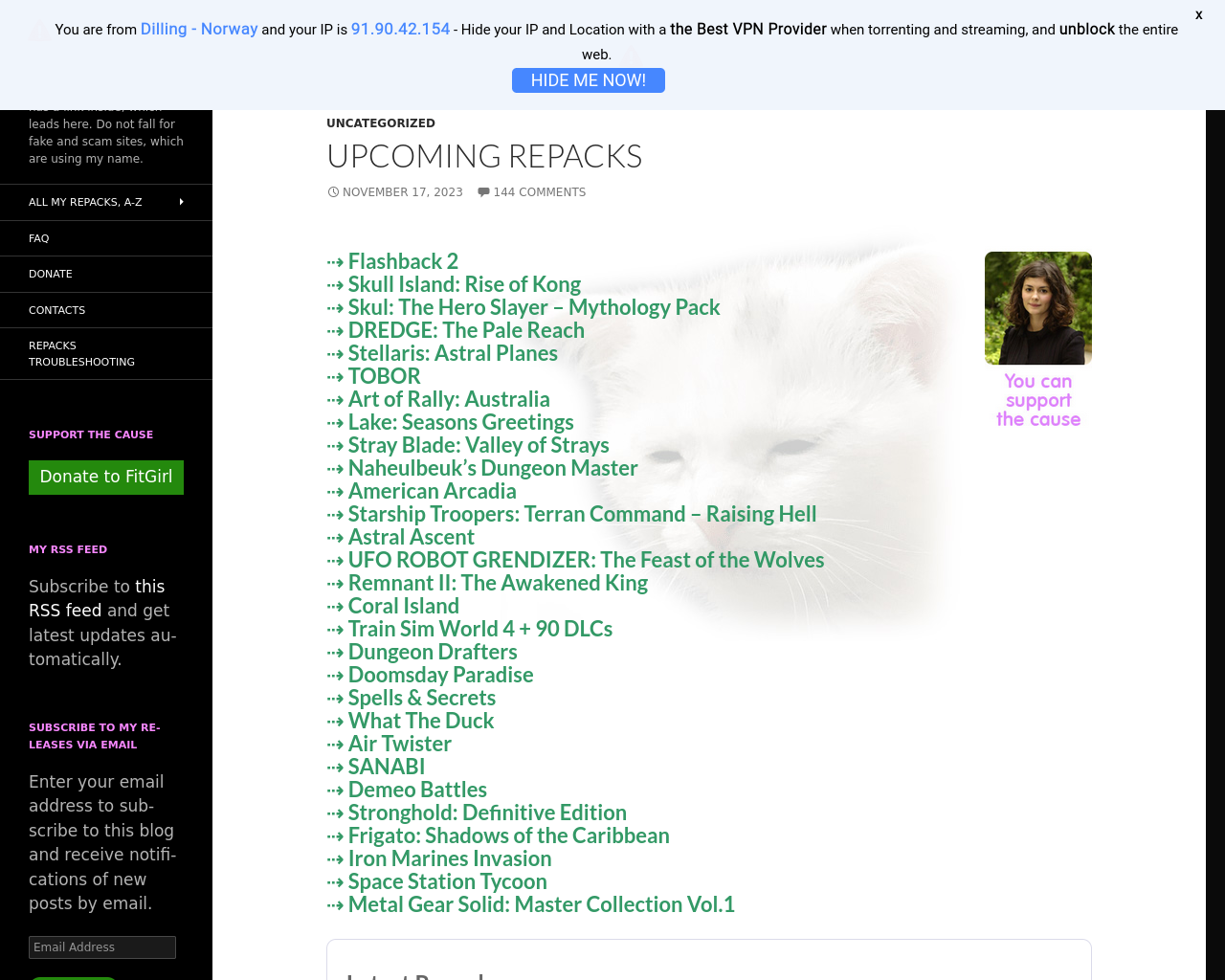Select Stronghold: Definitive Edition entry

point(487,813)
